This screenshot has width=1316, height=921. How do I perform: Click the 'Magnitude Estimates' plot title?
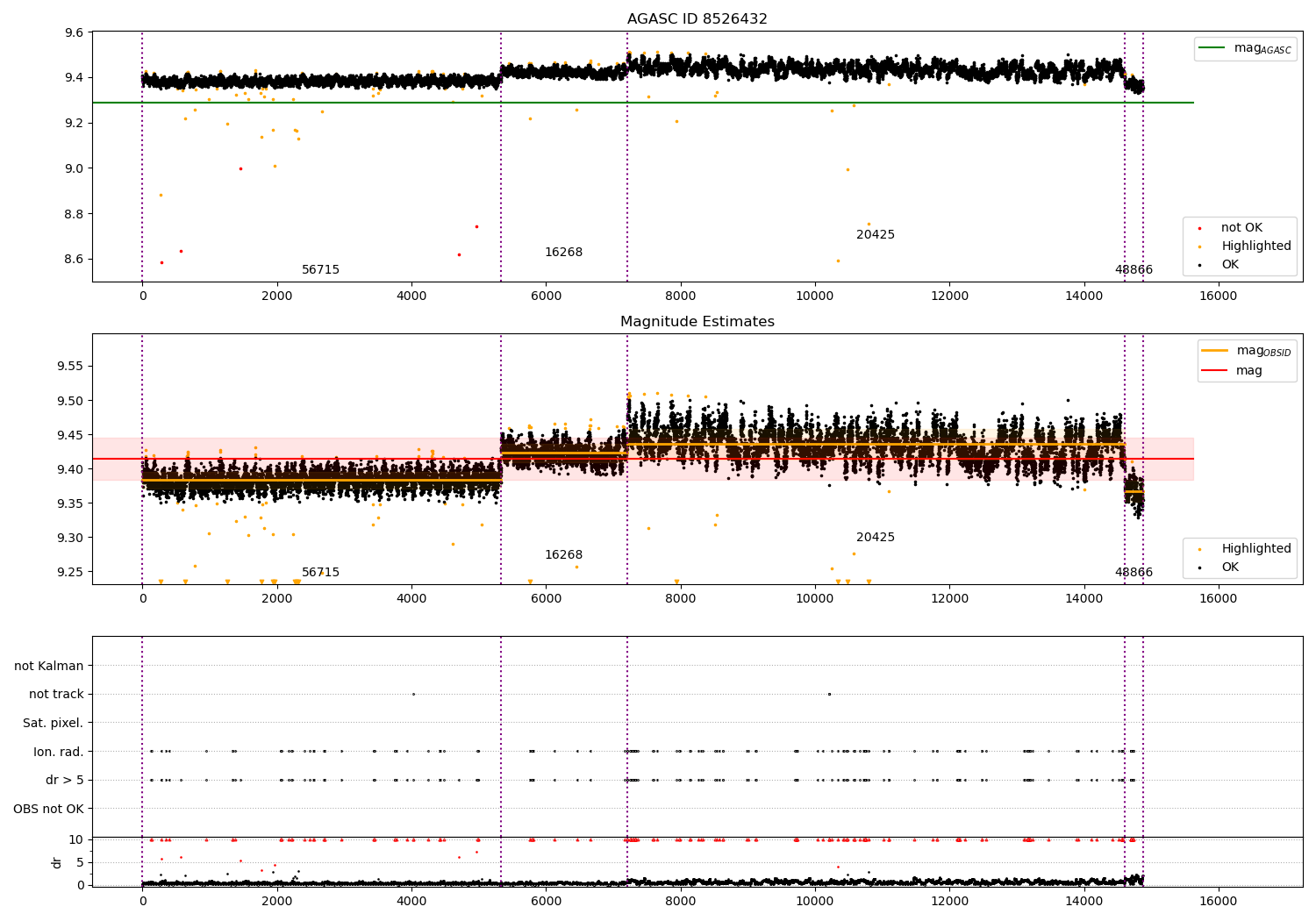click(x=697, y=322)
